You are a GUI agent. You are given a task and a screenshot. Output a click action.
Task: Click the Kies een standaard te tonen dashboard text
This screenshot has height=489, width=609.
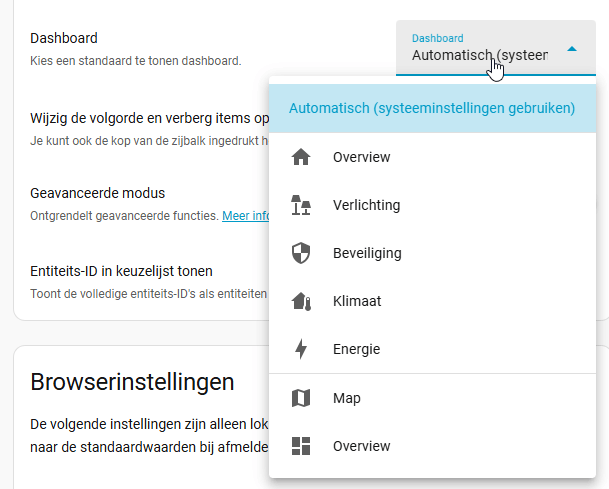coord(136,61)
